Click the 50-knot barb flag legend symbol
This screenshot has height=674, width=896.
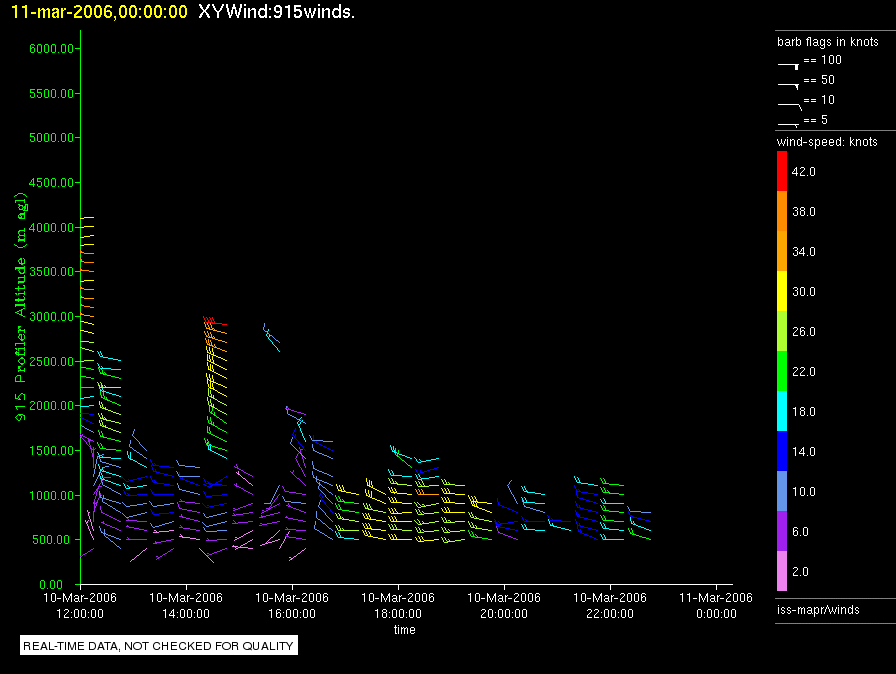[788, 84]
